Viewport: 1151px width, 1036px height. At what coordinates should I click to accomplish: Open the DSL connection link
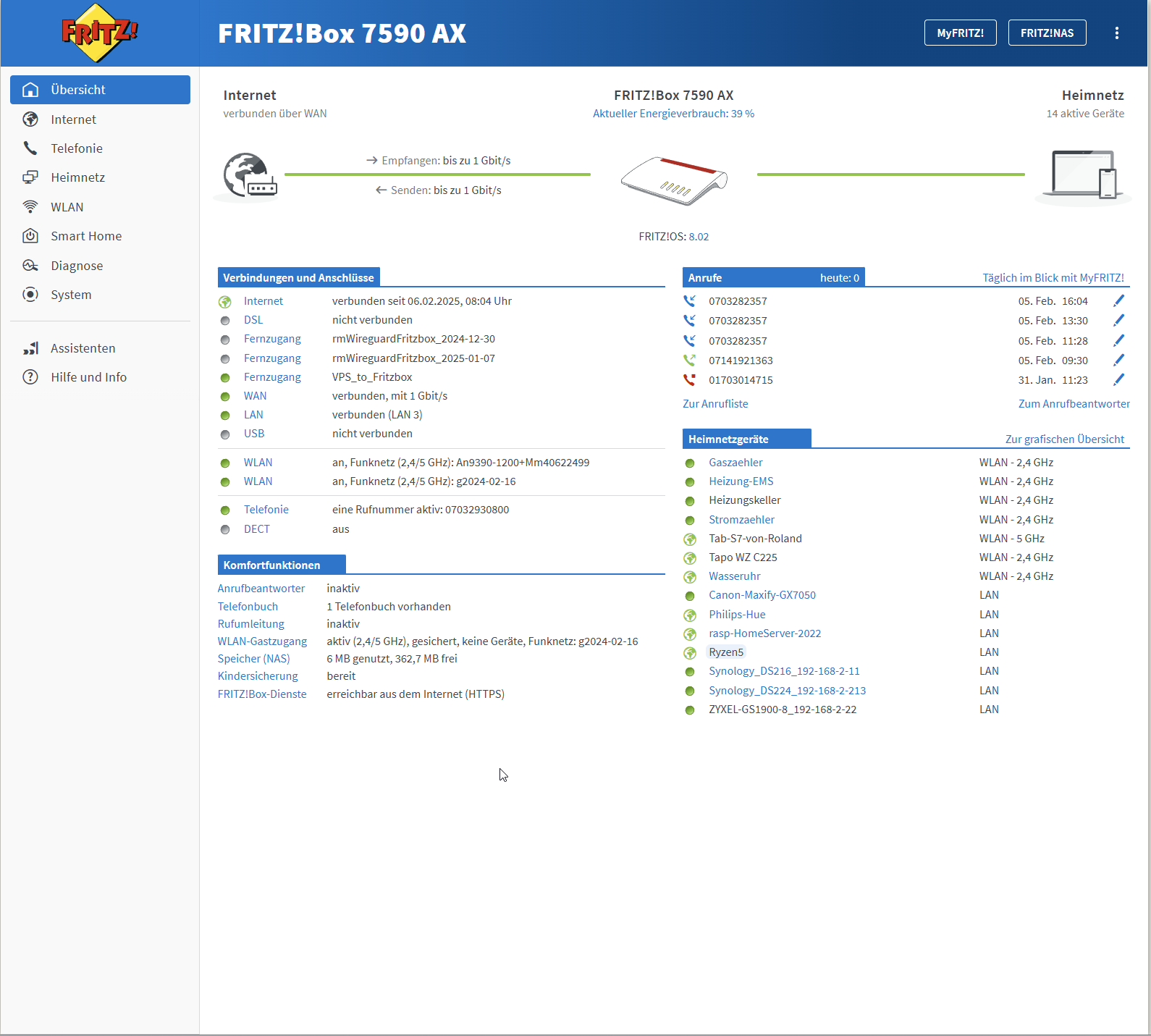click(253, 320)
